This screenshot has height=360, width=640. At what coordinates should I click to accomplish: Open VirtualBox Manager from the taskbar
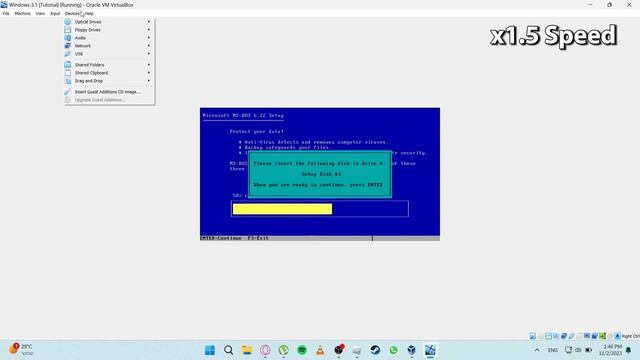coord(411,350)
